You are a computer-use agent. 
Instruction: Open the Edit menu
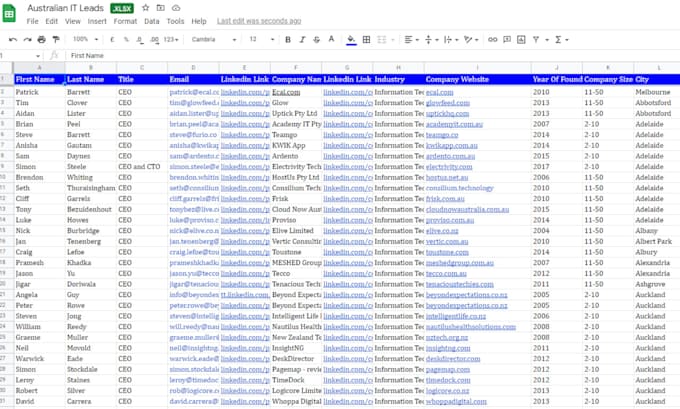point(52,21)
